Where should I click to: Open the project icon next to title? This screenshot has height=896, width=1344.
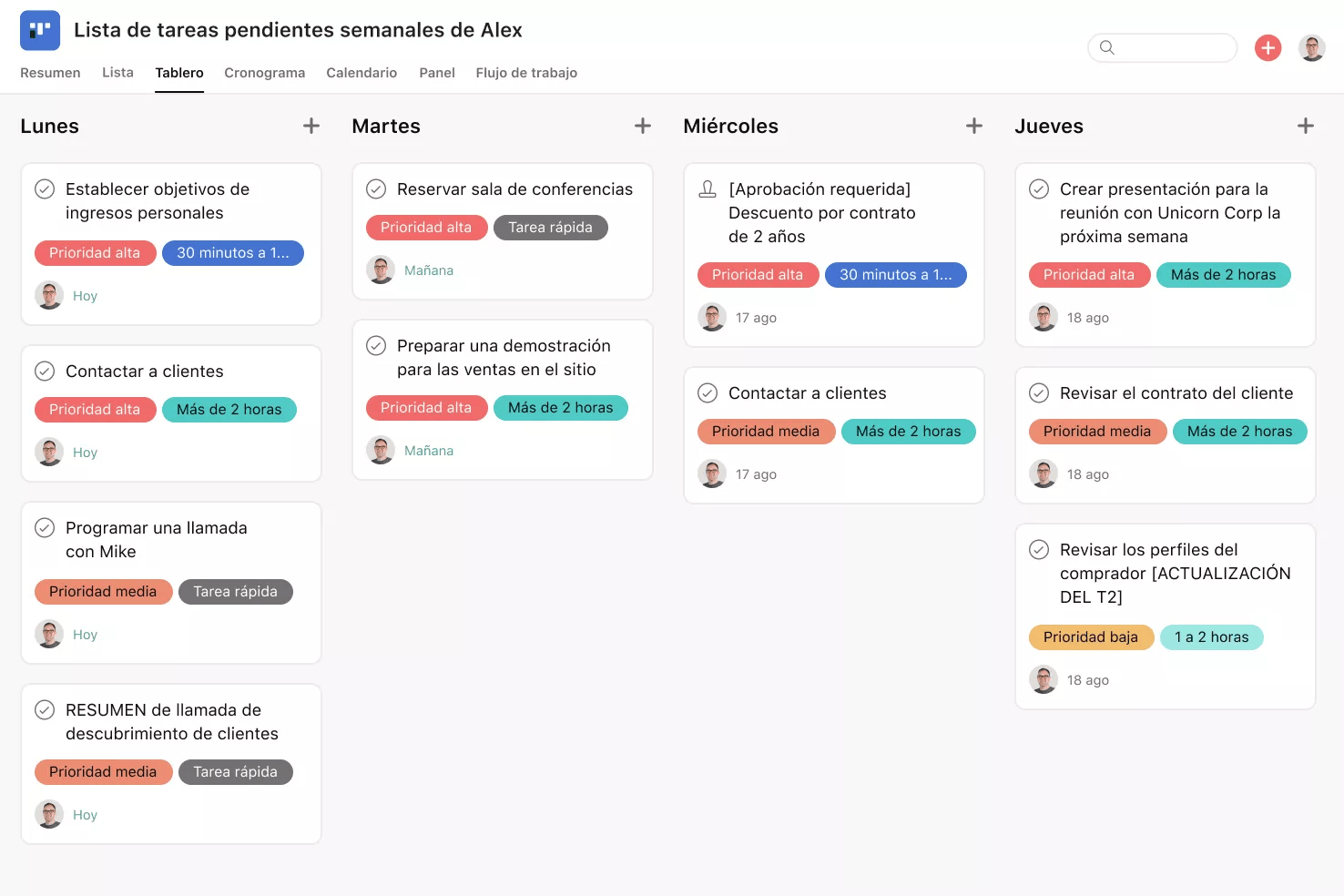coord(40,30)
